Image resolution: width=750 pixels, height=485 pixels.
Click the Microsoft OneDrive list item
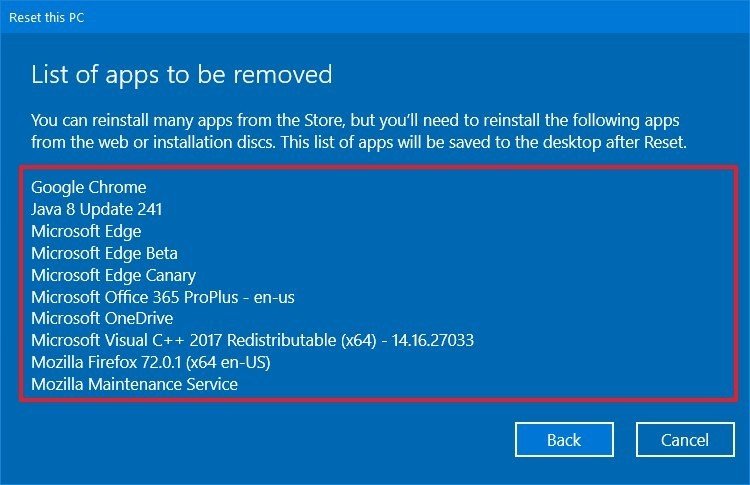pos(102,319)
